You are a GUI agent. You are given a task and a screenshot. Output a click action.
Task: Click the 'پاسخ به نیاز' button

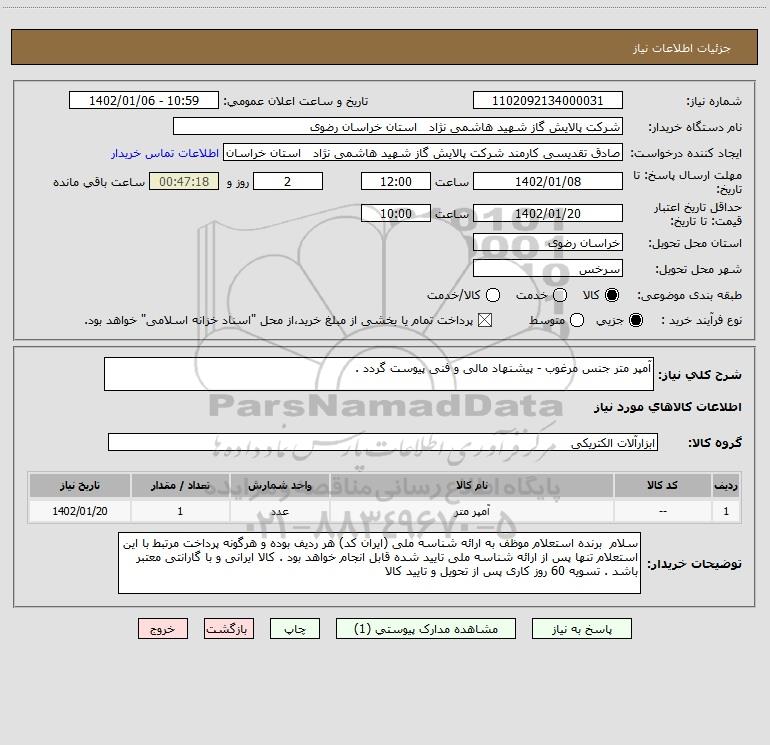click(581, 629)
